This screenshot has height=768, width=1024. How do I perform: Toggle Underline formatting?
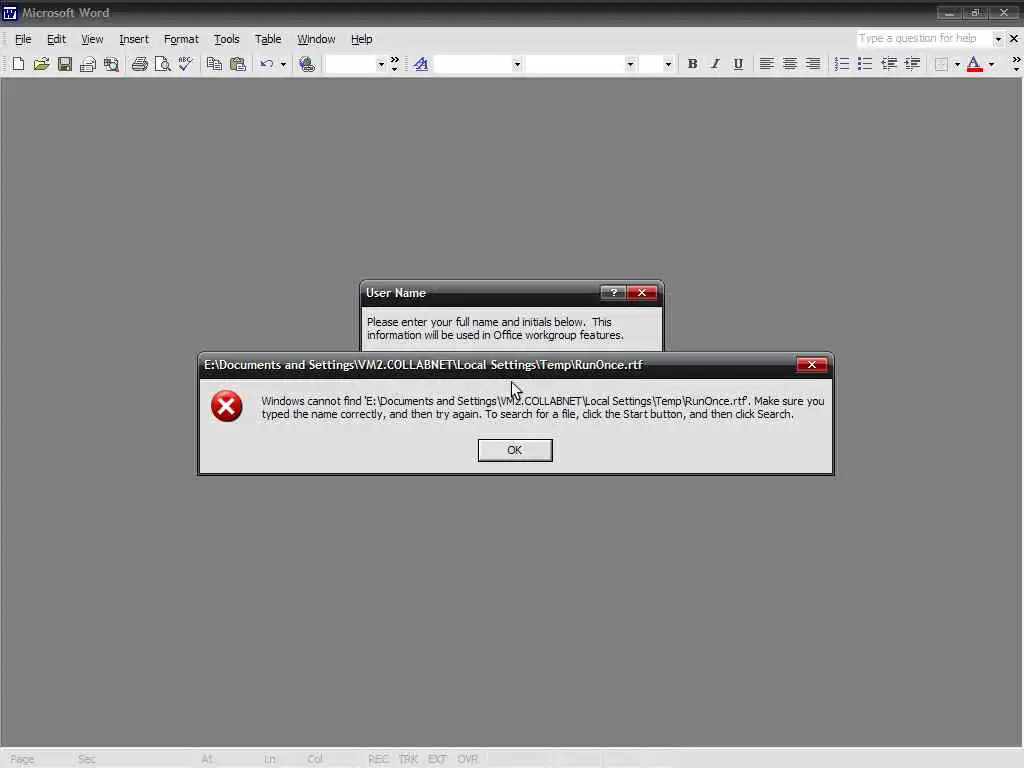click(x=738, y=64)
